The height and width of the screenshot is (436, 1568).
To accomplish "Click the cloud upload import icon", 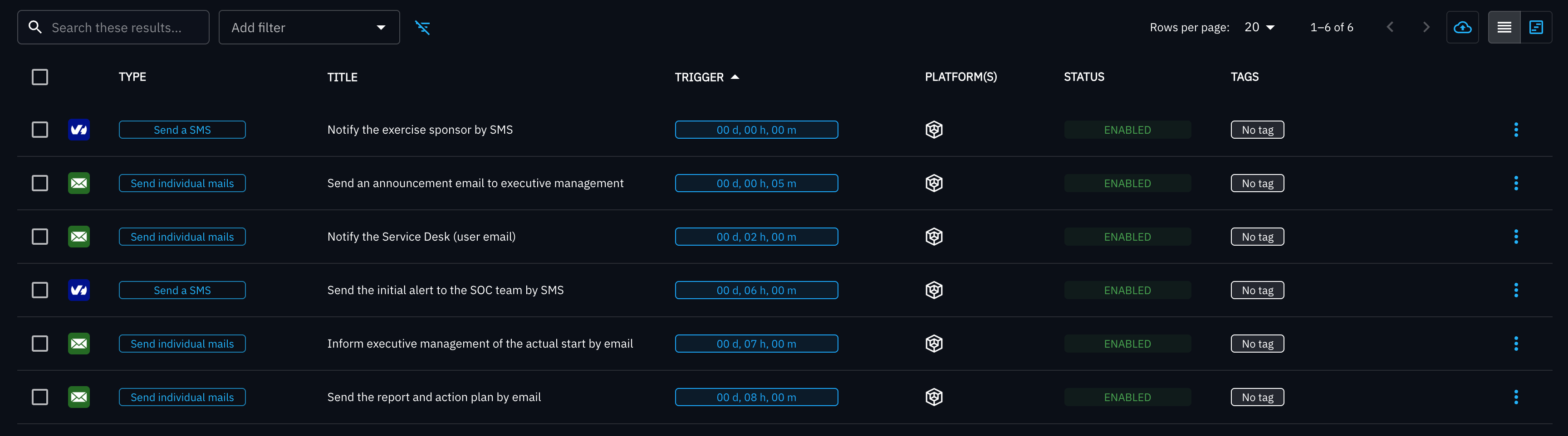I will [1462, 27].
